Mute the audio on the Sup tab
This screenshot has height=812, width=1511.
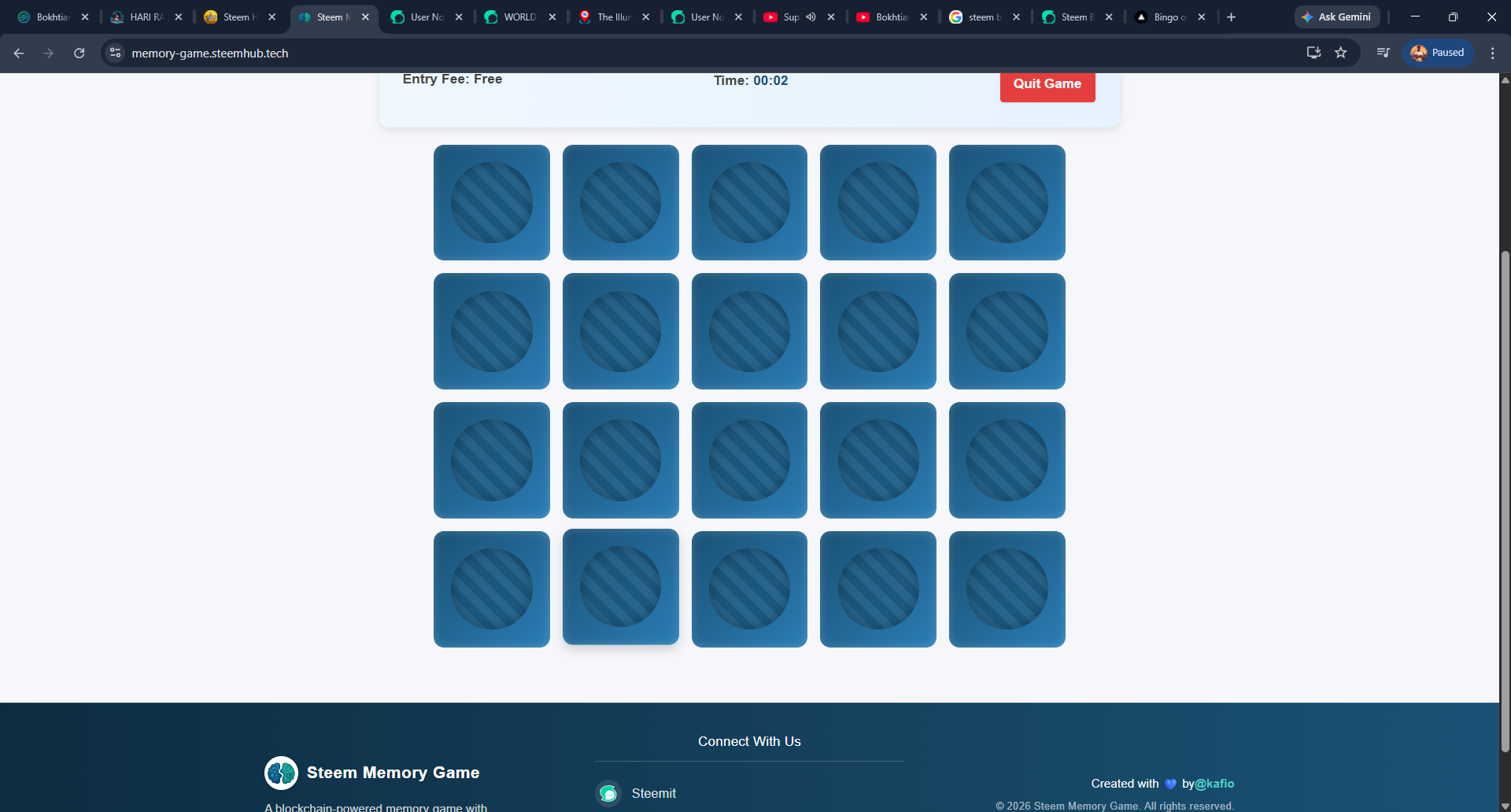point(811,17)
